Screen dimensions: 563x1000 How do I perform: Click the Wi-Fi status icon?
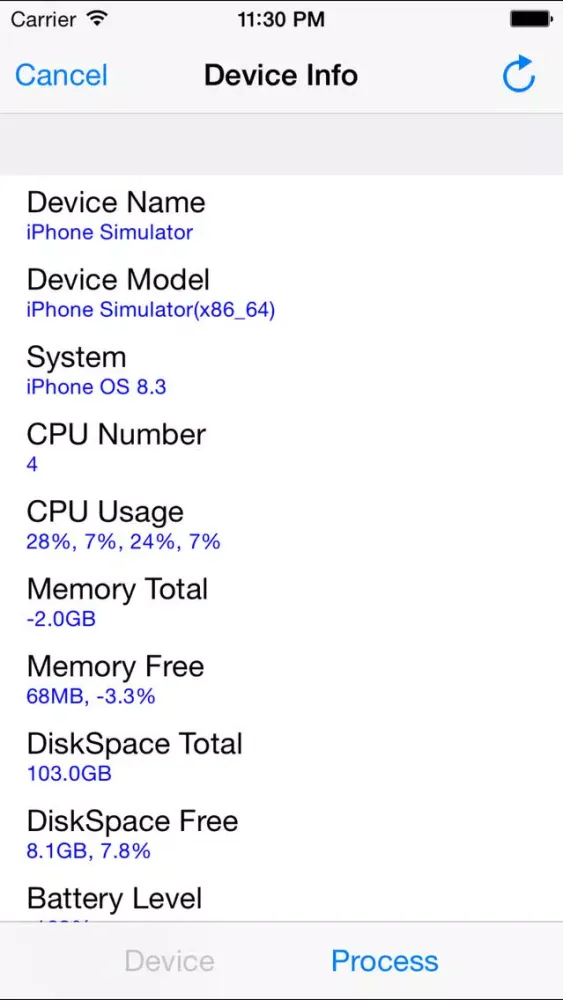coord(97,19)
